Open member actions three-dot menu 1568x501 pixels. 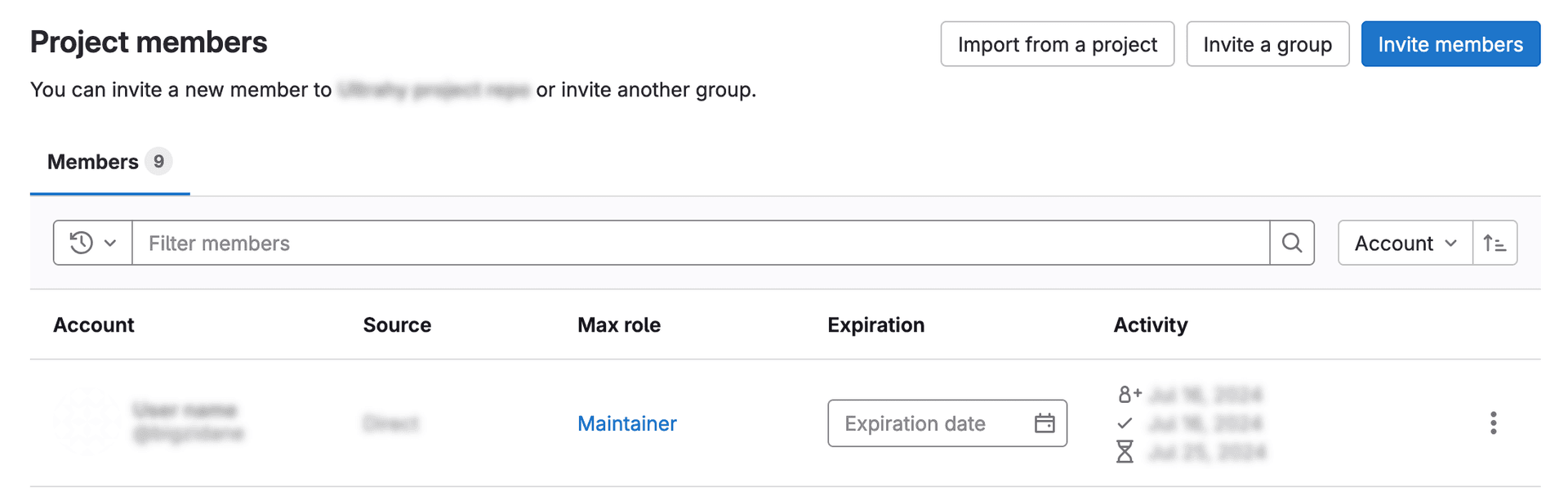1493,423
